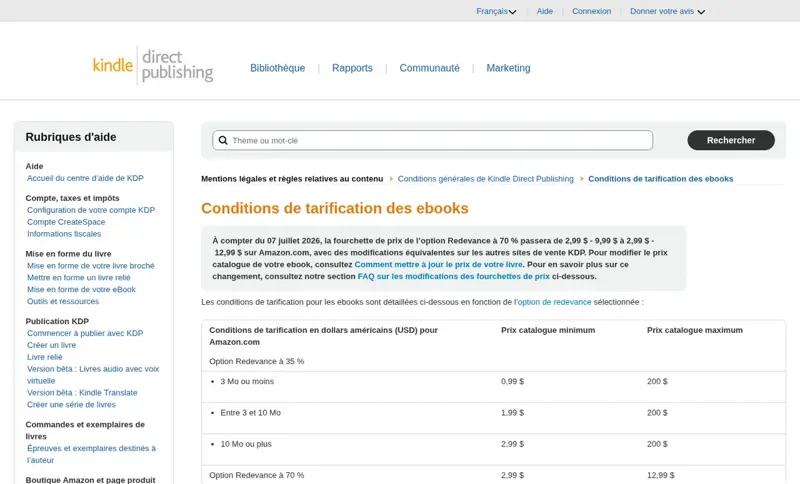800x484 pixels.
Task: Click the Prix catalogue minimum column header
Action: point(548,330)
